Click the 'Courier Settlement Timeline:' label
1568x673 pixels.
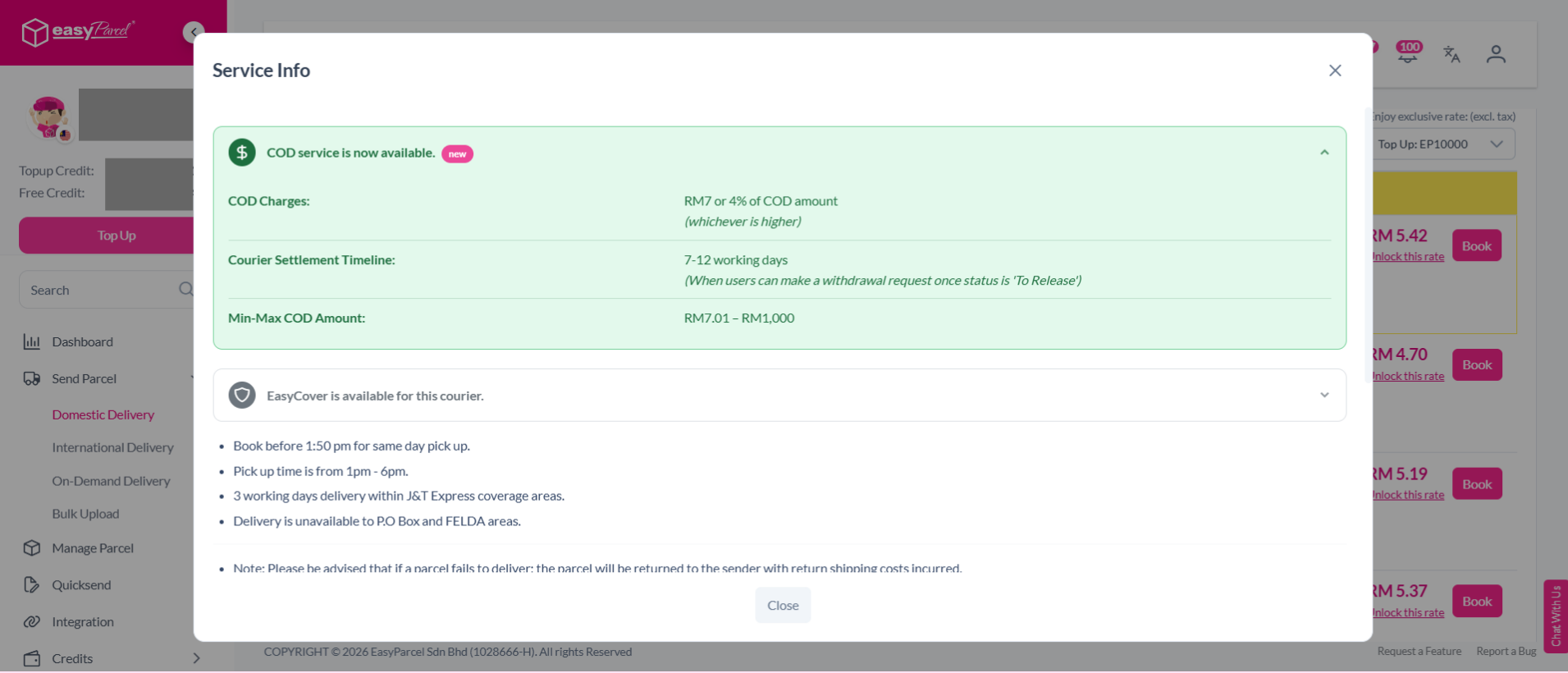coord(312,260)
